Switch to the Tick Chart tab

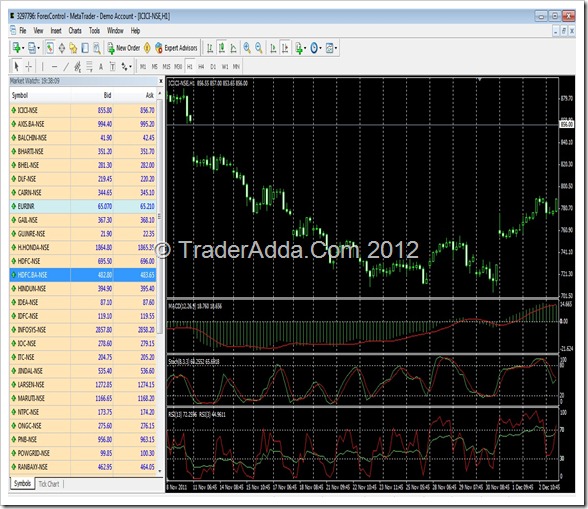(x=49, y=484)
